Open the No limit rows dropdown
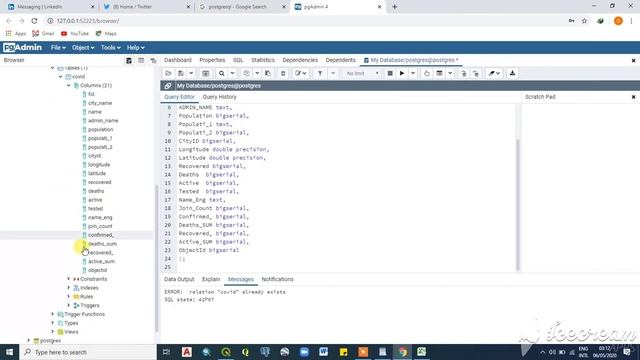The image size is (640, 360). pyautogui.click(x=362, y=73)
